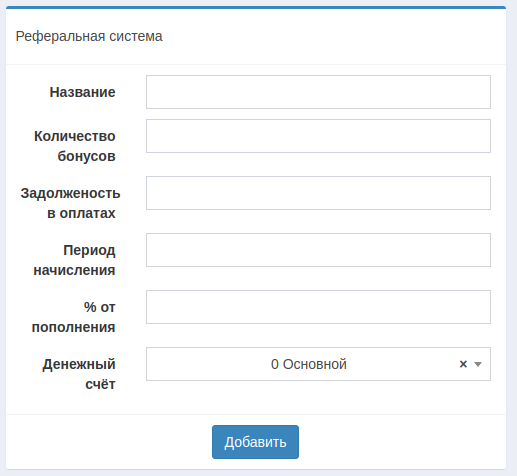
Task: Clear the selected 0 Основной account
Action: click(463, 364)
